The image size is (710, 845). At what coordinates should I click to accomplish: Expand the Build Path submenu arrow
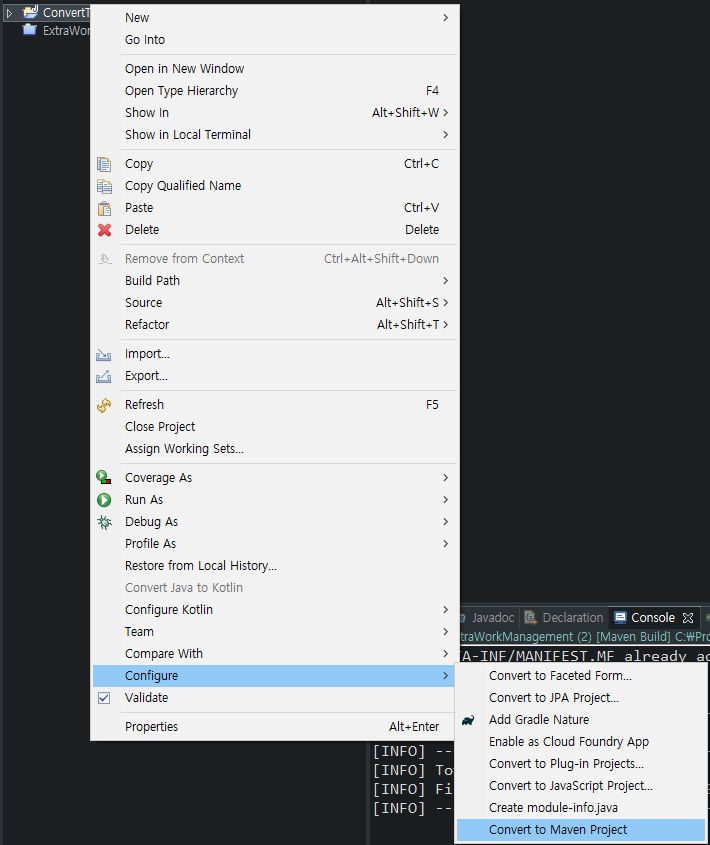[x=445, y=281]
